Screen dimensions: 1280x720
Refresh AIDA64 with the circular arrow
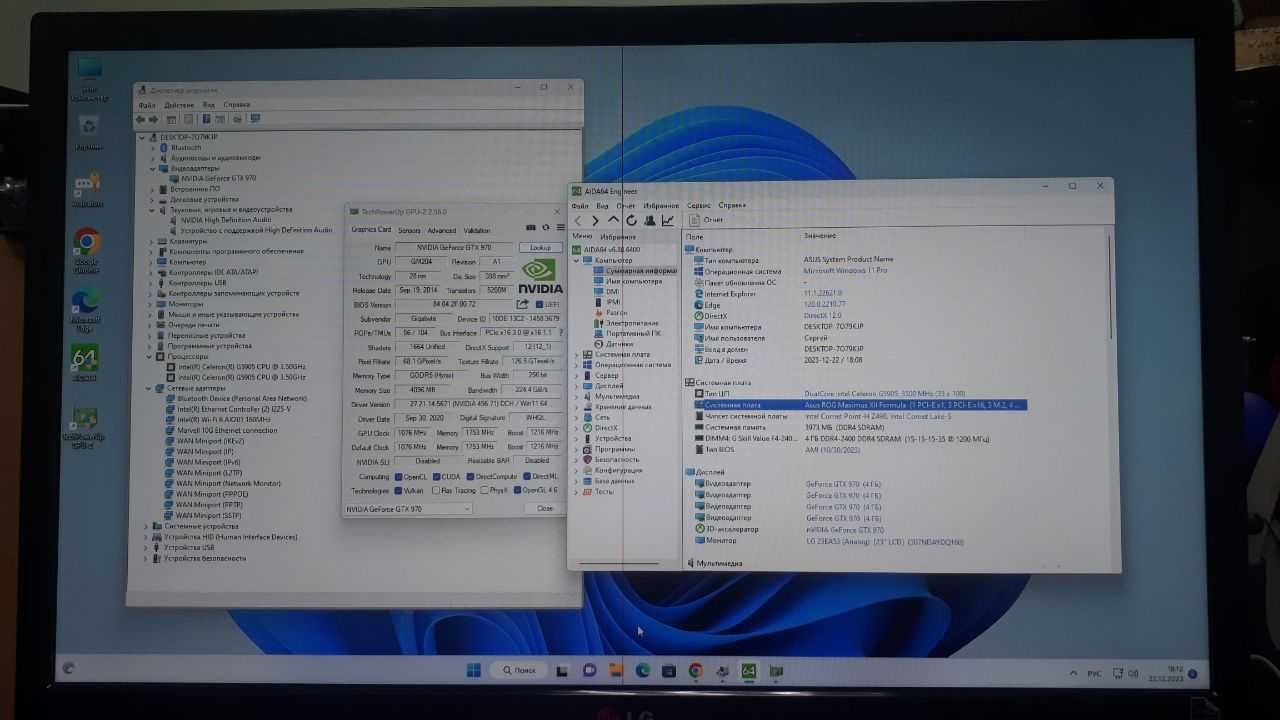[x=632, y=220]
